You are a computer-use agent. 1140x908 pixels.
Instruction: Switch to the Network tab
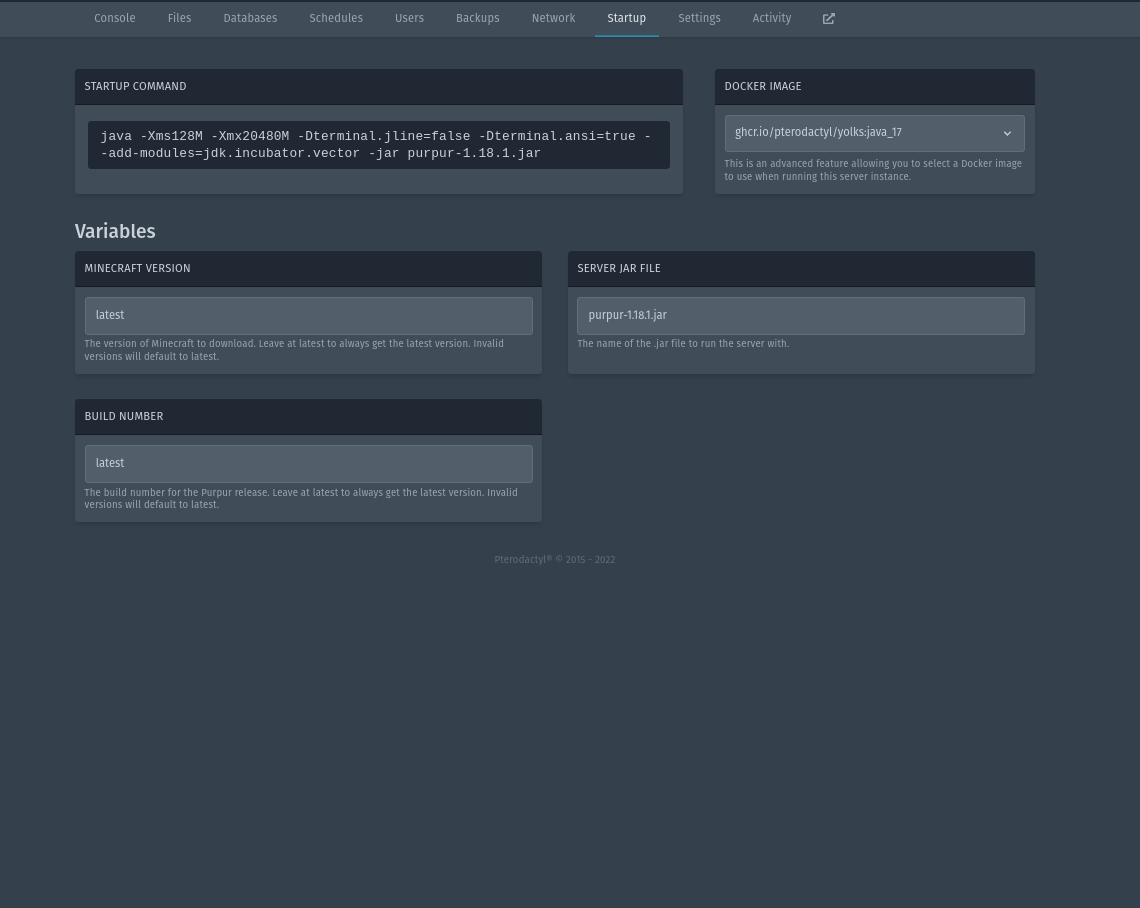553,19
